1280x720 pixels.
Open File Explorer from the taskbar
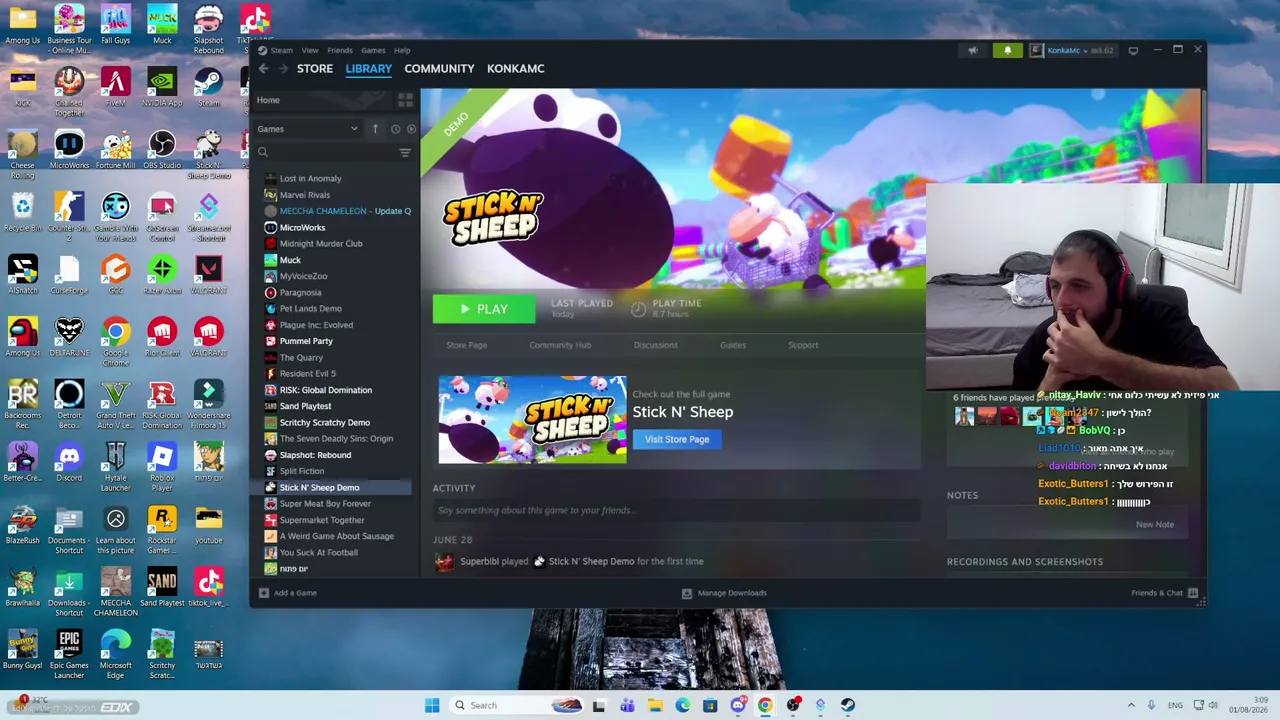point(655,706)
